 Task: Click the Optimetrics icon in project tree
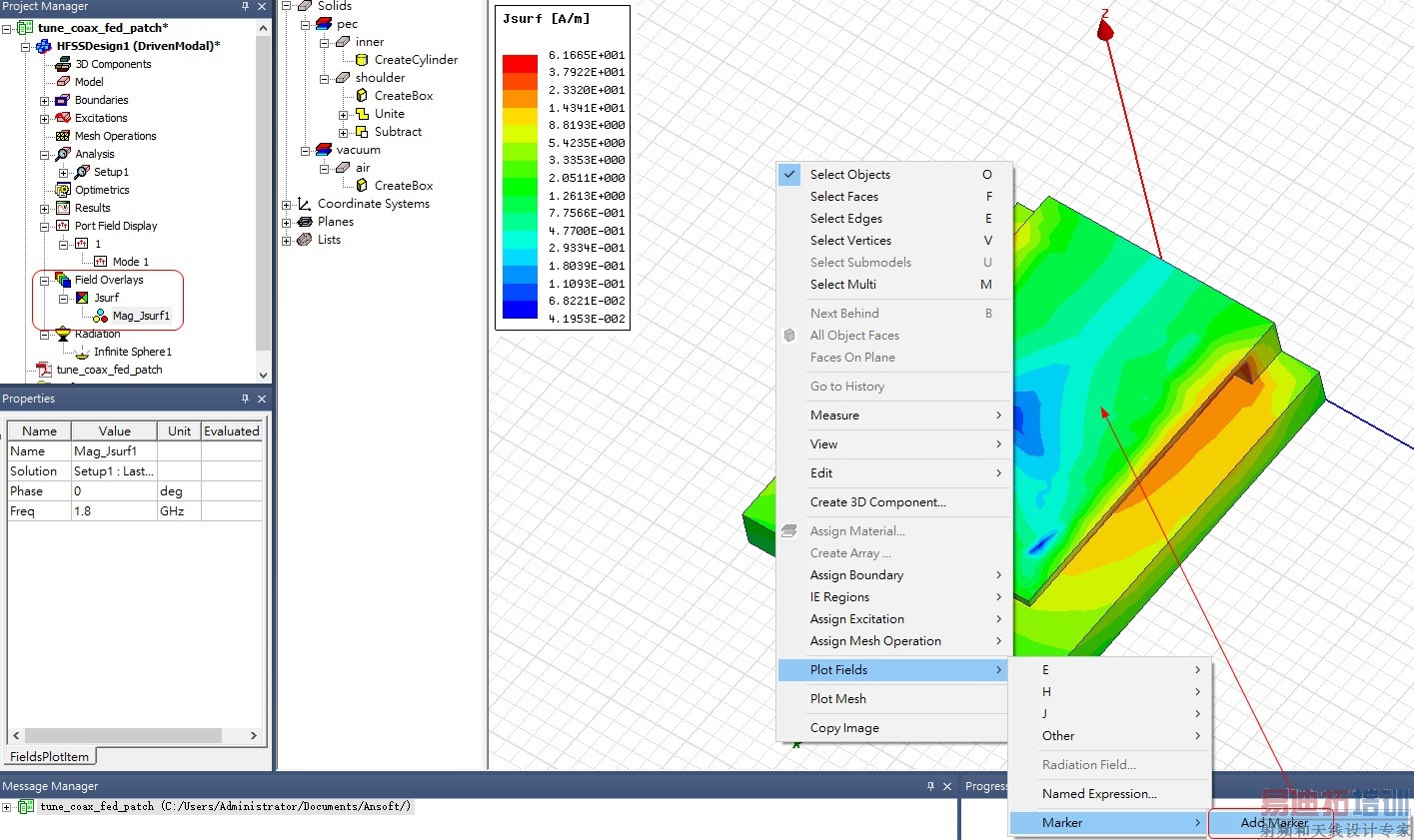coord(63,190)
